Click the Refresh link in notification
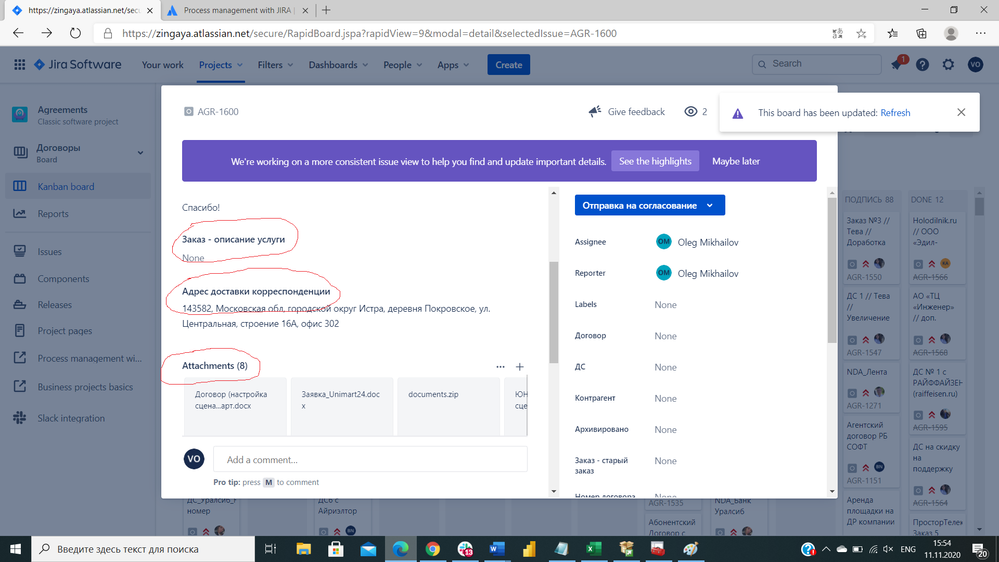The image size is (999, 562). click(895, 113)
